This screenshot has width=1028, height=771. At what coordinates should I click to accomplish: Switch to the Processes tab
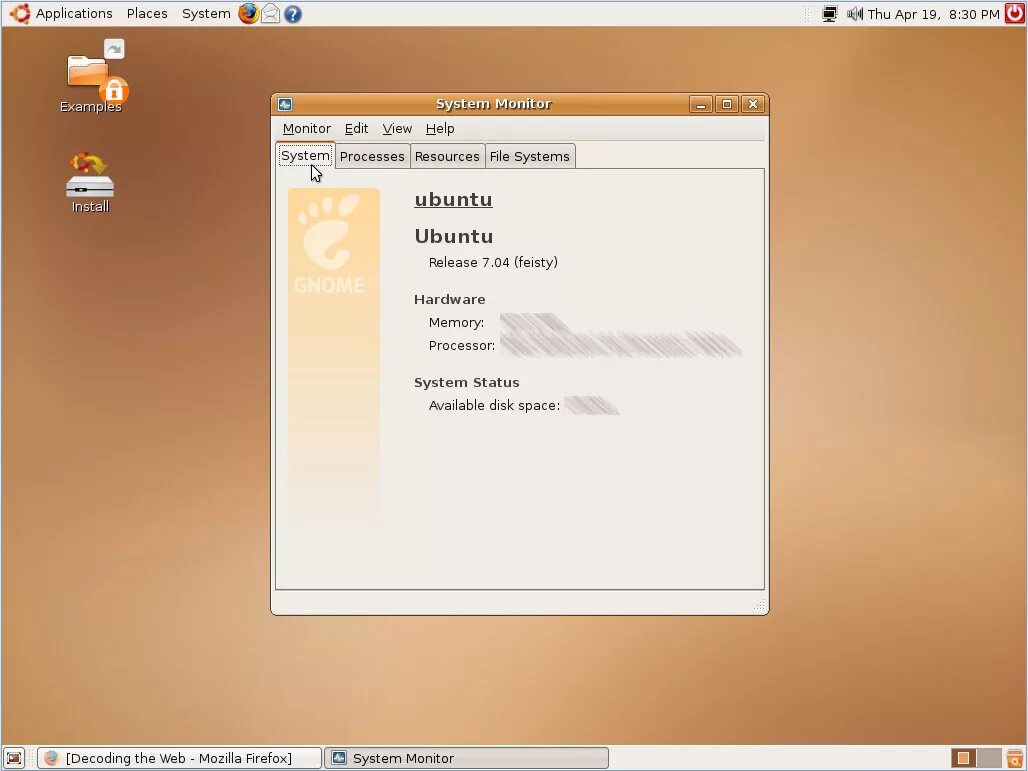(x=372, y=157)
